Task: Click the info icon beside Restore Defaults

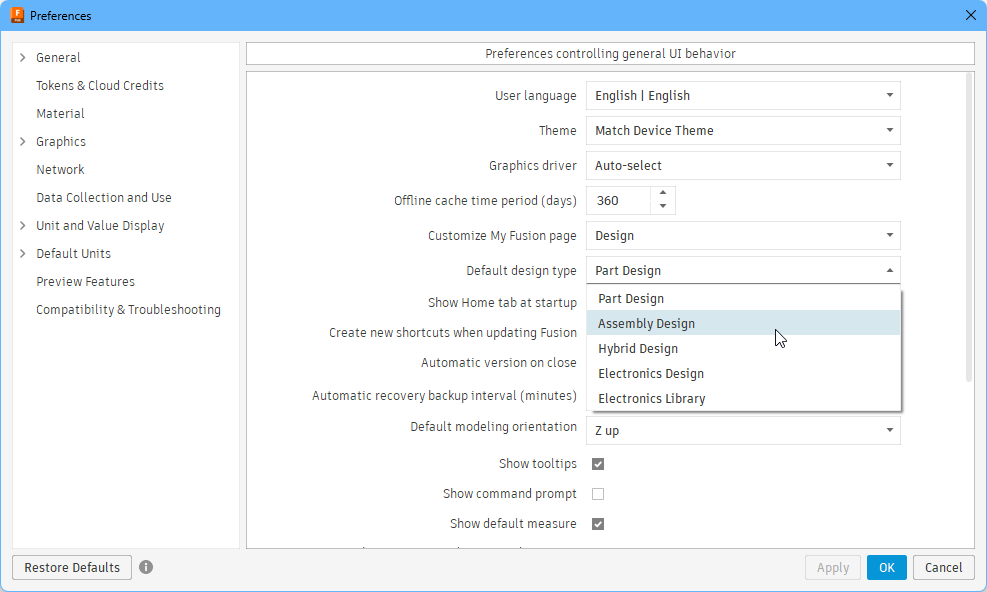Action: (146, 567)
